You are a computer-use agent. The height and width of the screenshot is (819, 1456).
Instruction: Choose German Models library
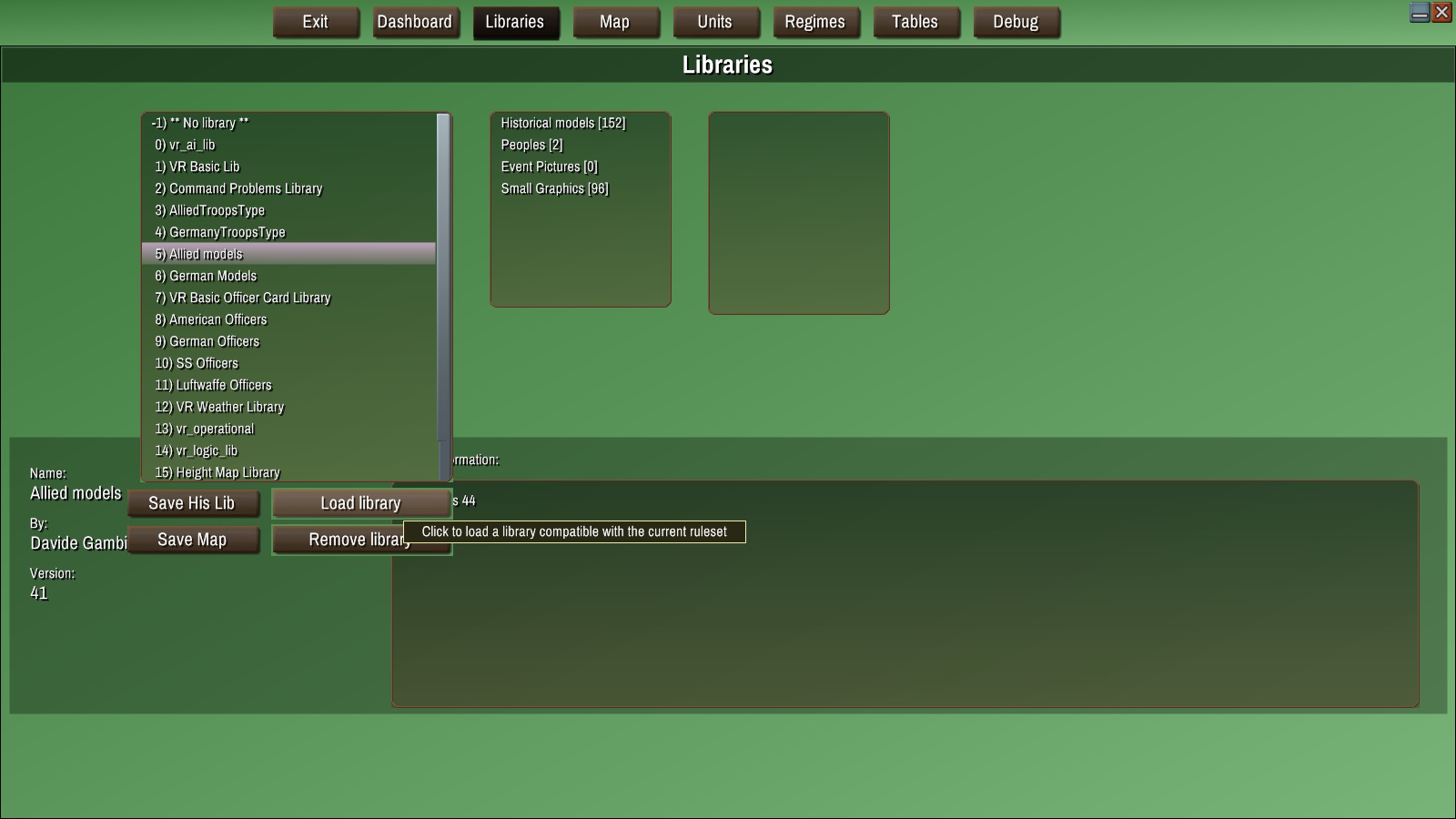coord(289,276)
